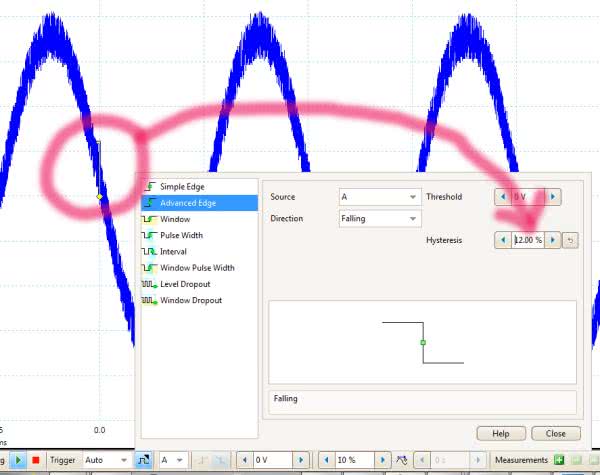Click the Close button in the dialog
600x475 pixels.
[555, 433]
